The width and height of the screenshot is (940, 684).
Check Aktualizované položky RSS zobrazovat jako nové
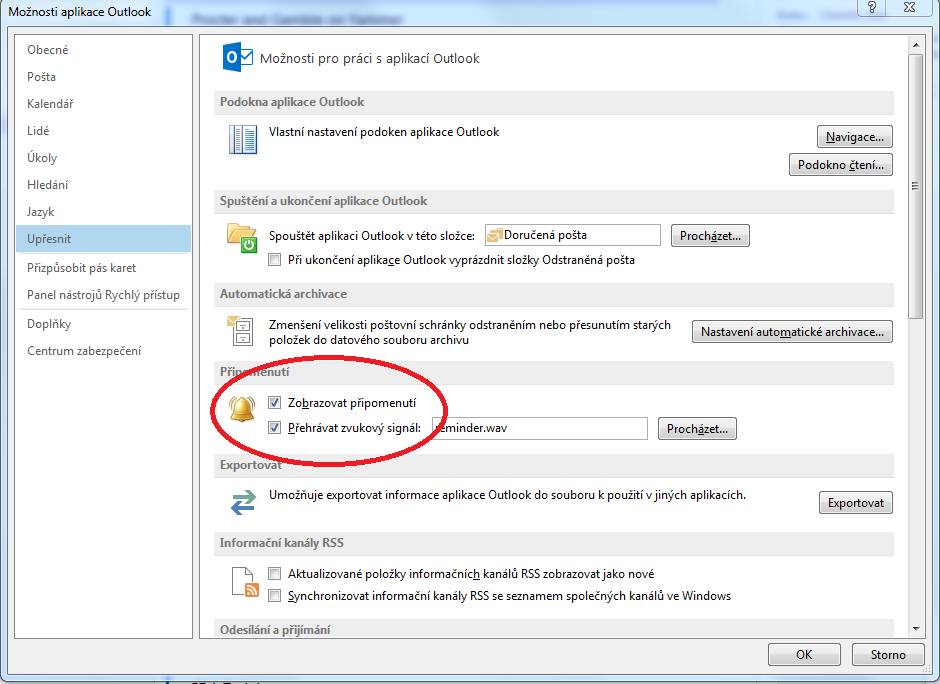click(274, 574)
